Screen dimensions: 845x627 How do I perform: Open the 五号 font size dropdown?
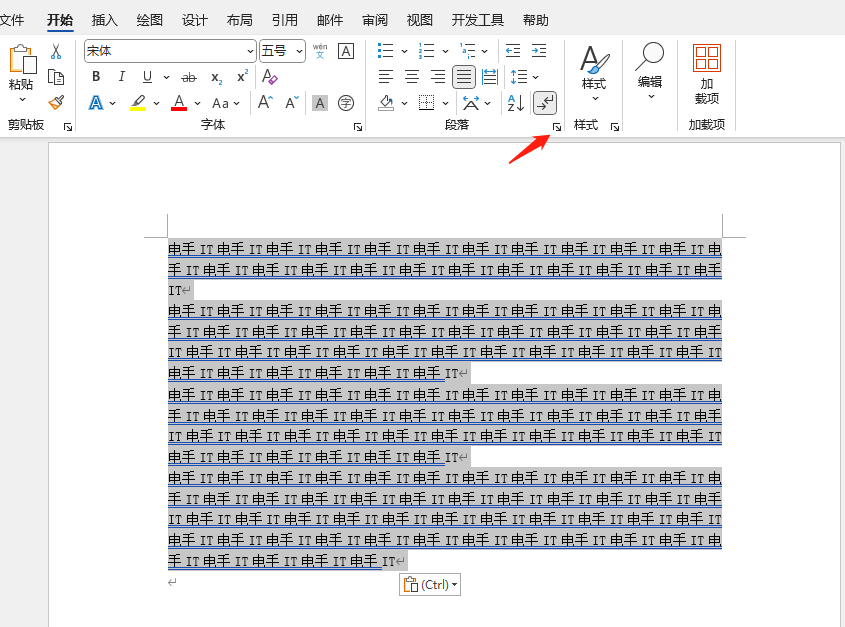point(296,50)
